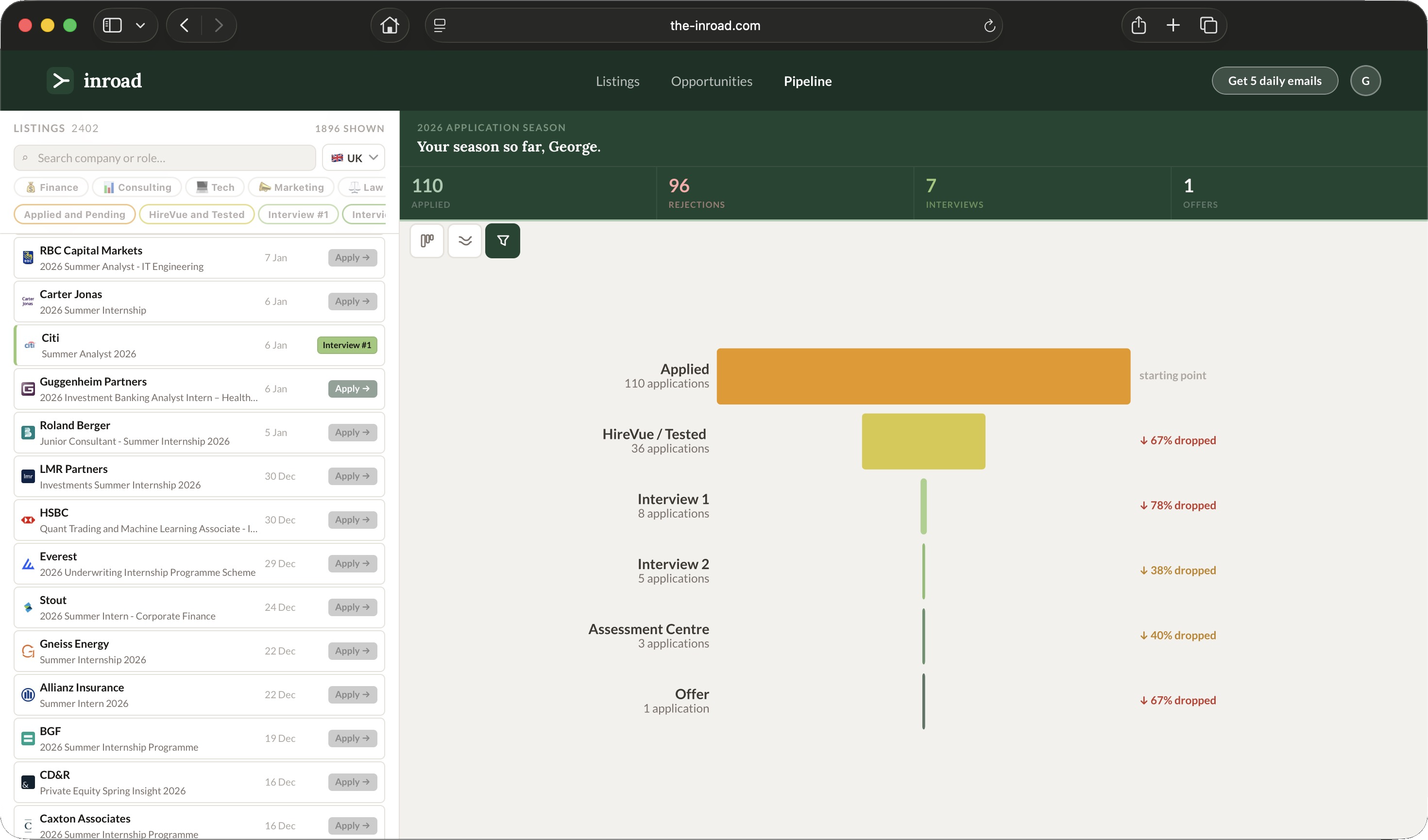The width and height of the screenshot is (1428, 840).
Task: Switch to the Opportunities tab
Action: [x=711, y=81]
